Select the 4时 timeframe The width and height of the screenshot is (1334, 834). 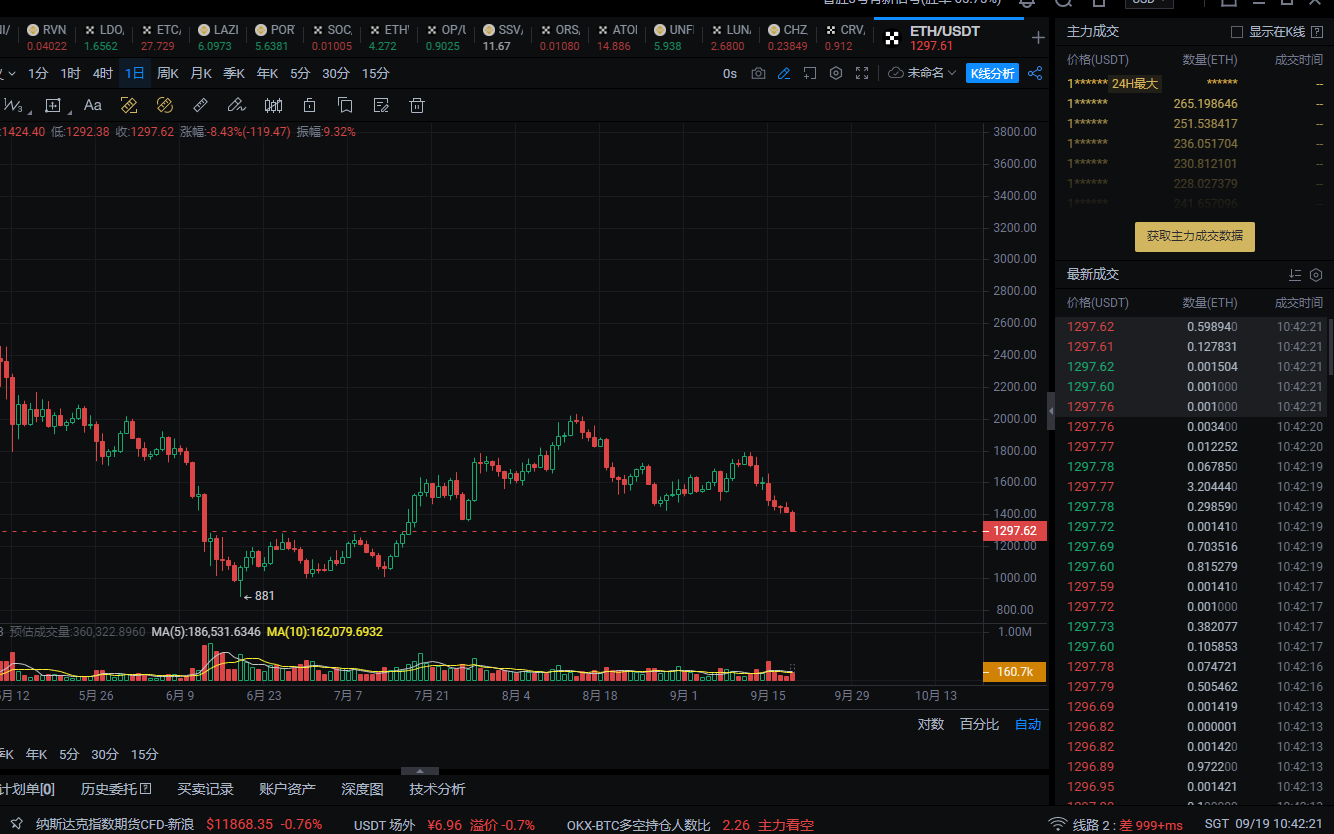coord(102,73)
